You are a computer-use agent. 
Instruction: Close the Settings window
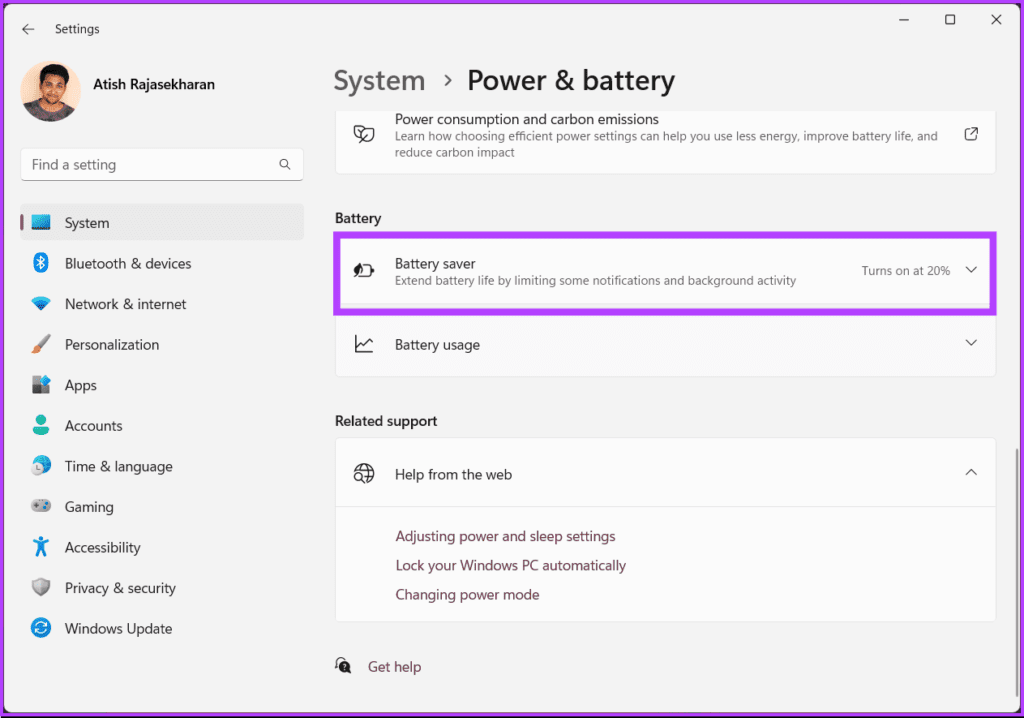tap(996, 20)
